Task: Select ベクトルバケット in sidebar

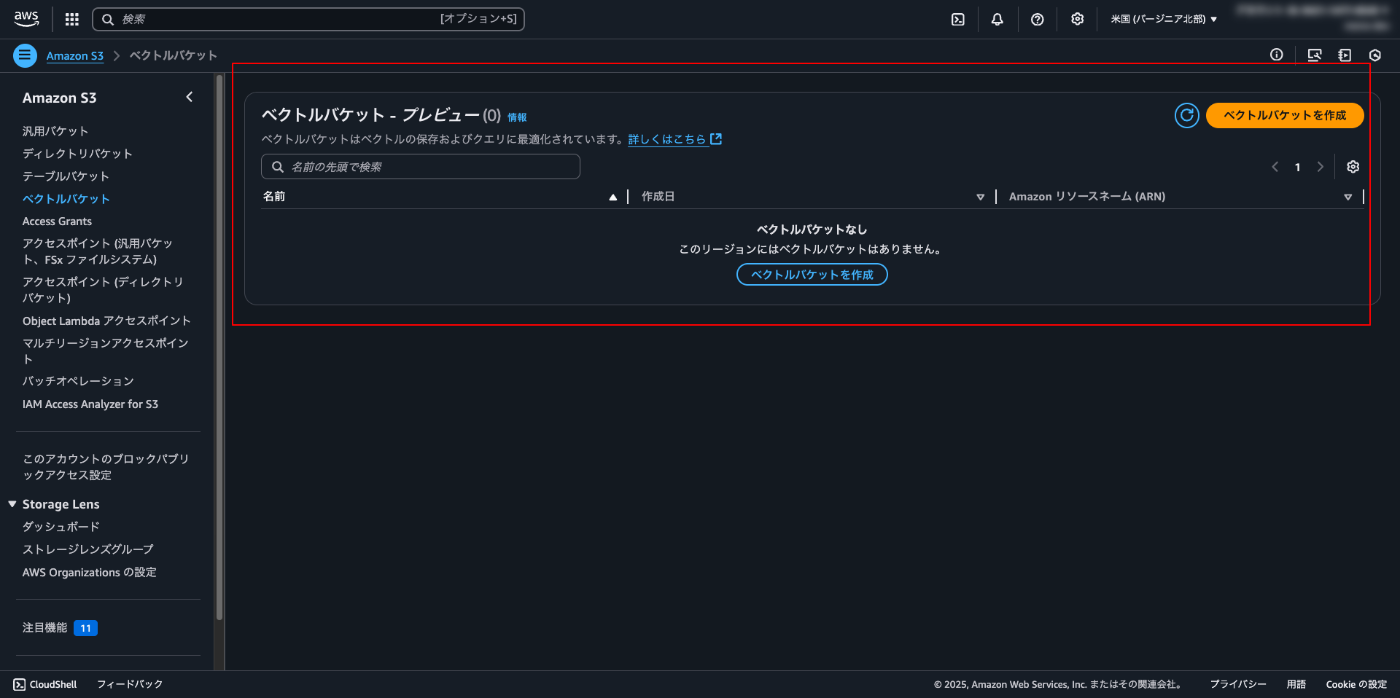Action: pos(66,199)
